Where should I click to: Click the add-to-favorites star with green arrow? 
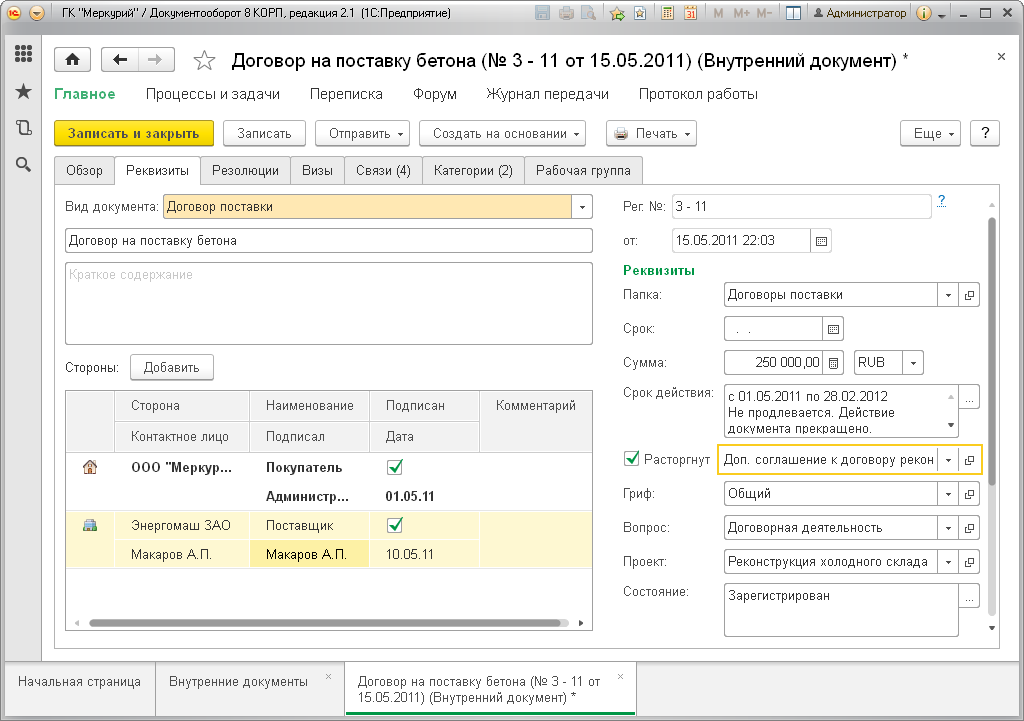click(x=617, y=13)
